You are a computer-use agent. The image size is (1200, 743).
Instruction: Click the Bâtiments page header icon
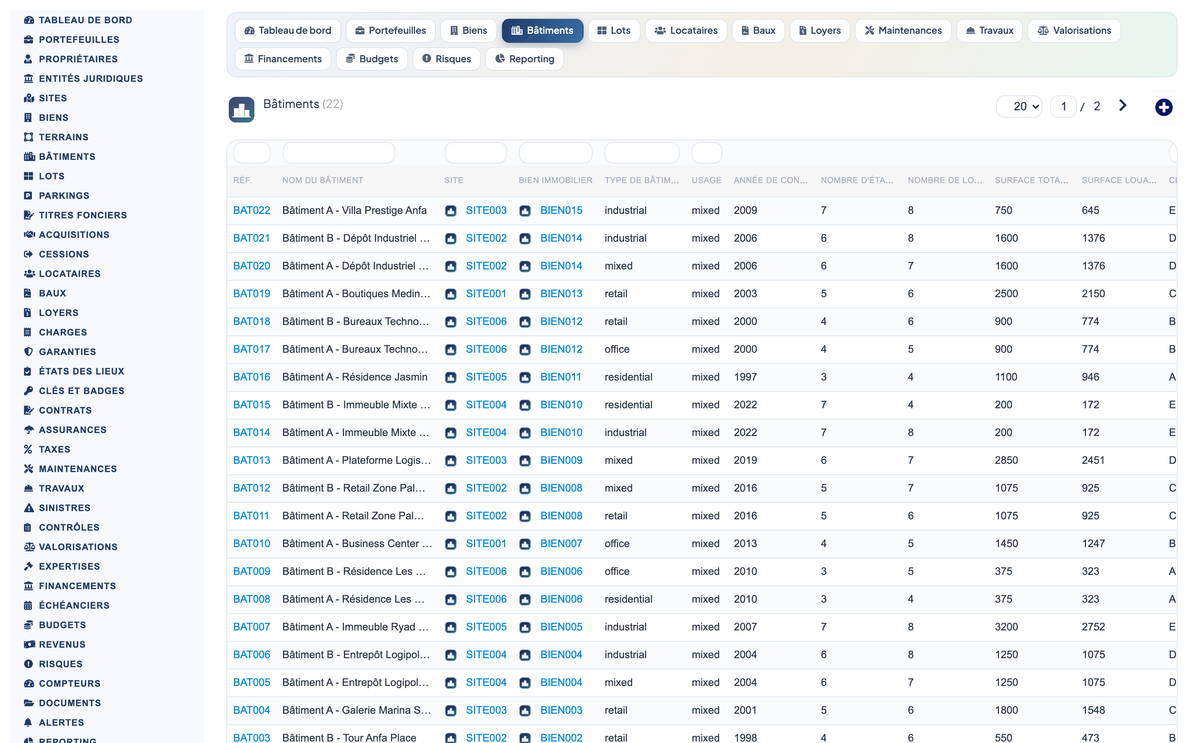click(241, 110)
